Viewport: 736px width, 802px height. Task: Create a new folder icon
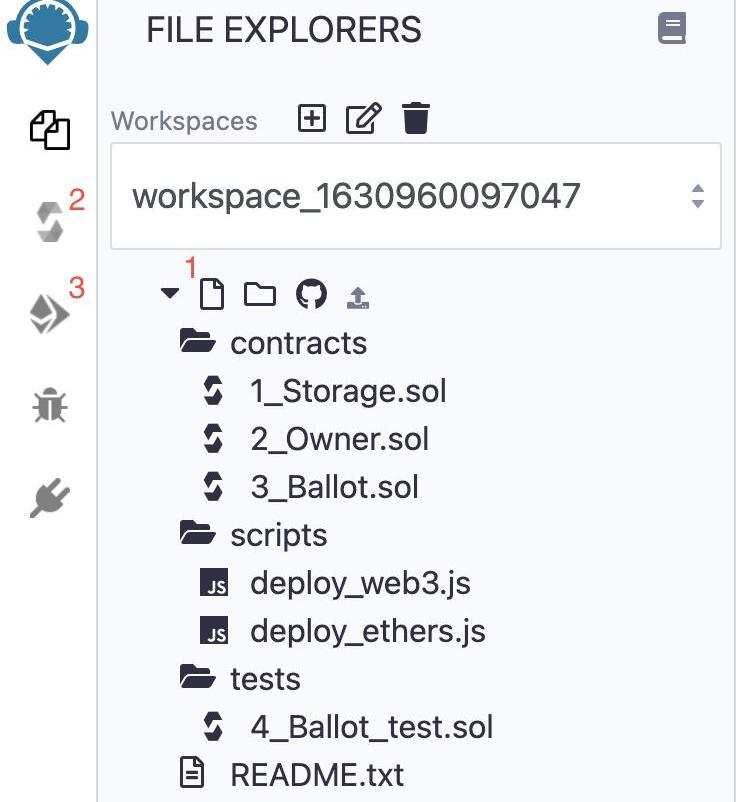tap(260, 294)
